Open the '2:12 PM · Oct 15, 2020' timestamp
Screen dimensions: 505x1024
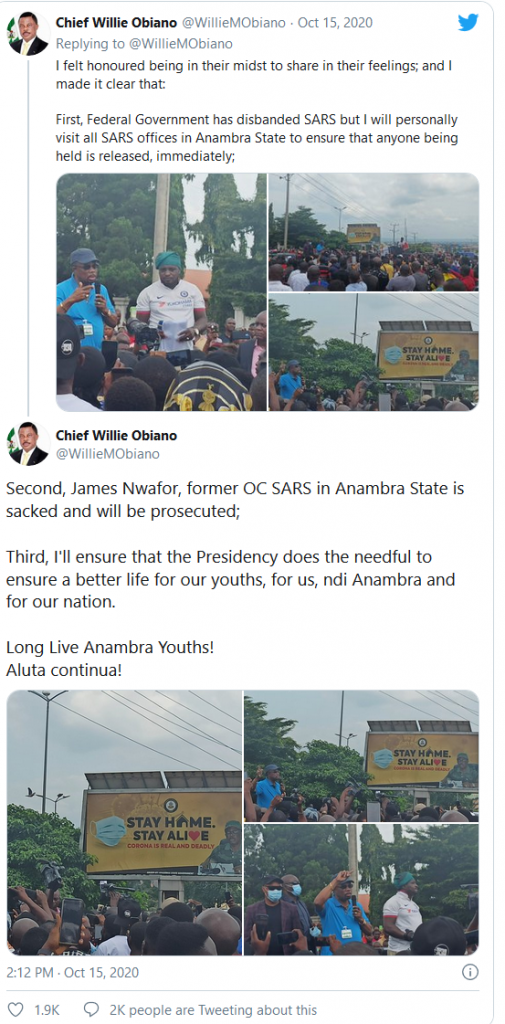73,972
